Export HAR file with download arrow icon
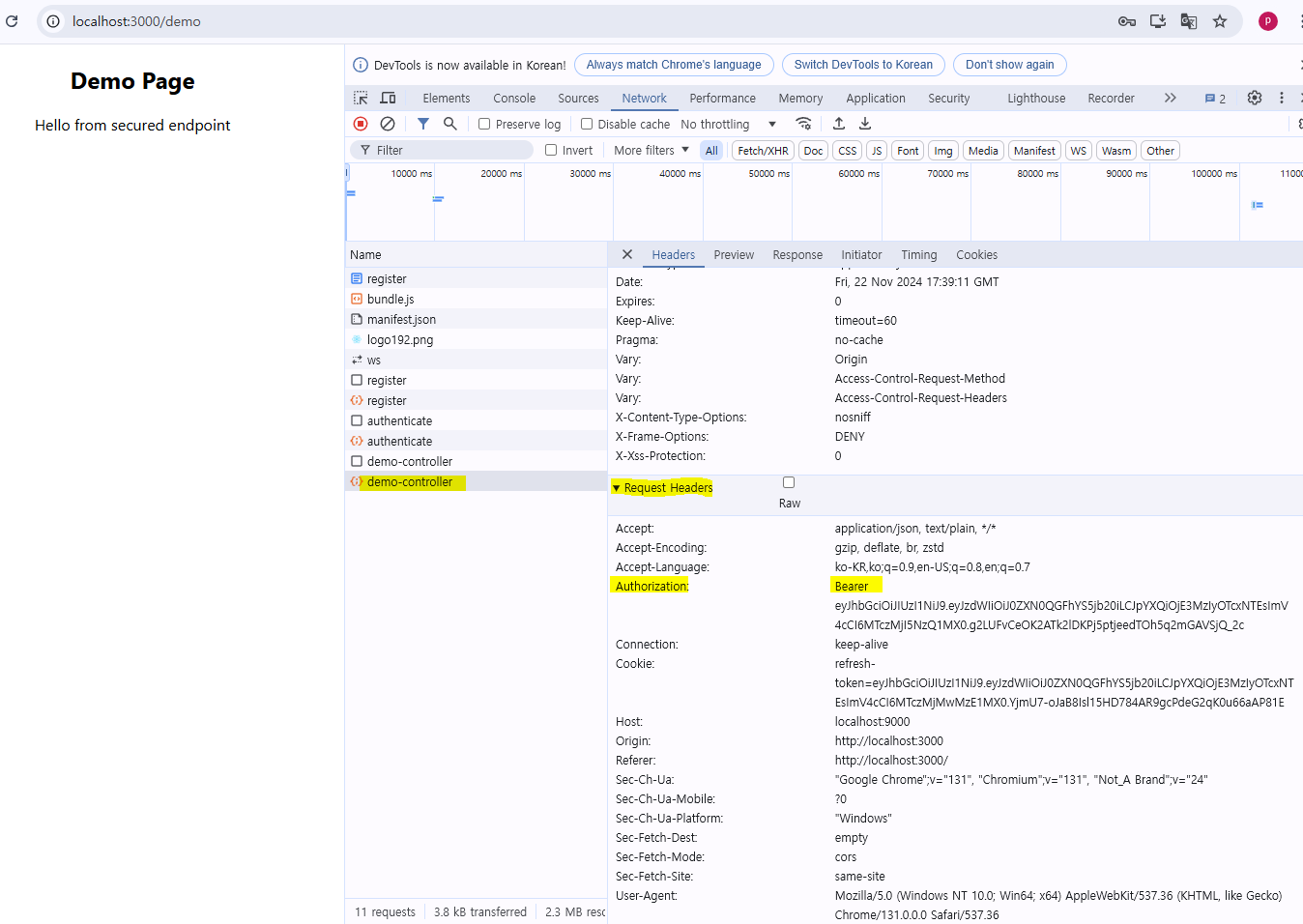Viewport: 1303px width, 924px height. [x=865, y=124]
